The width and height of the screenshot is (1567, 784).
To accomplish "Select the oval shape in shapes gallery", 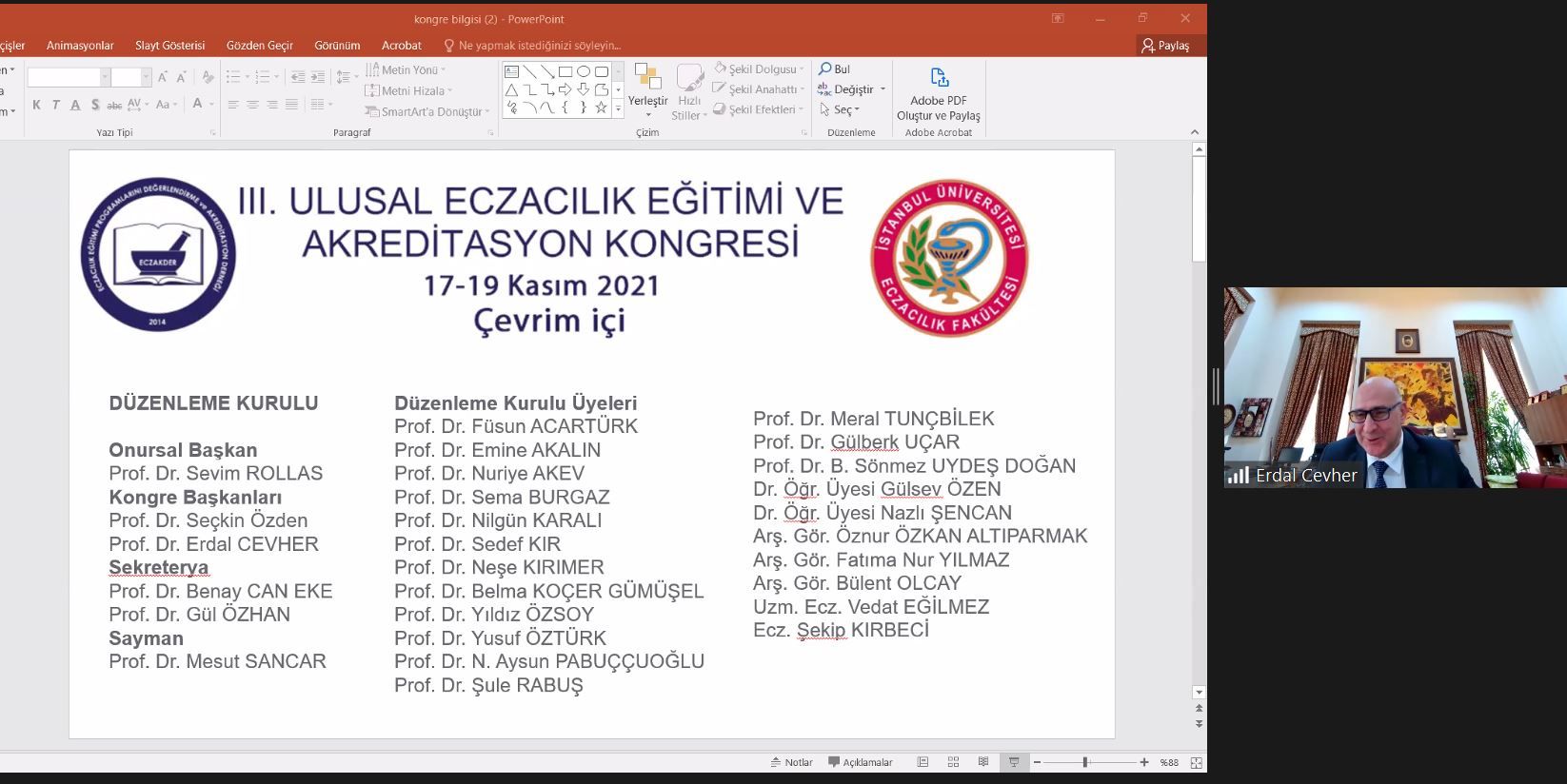I will click(584, 71).
